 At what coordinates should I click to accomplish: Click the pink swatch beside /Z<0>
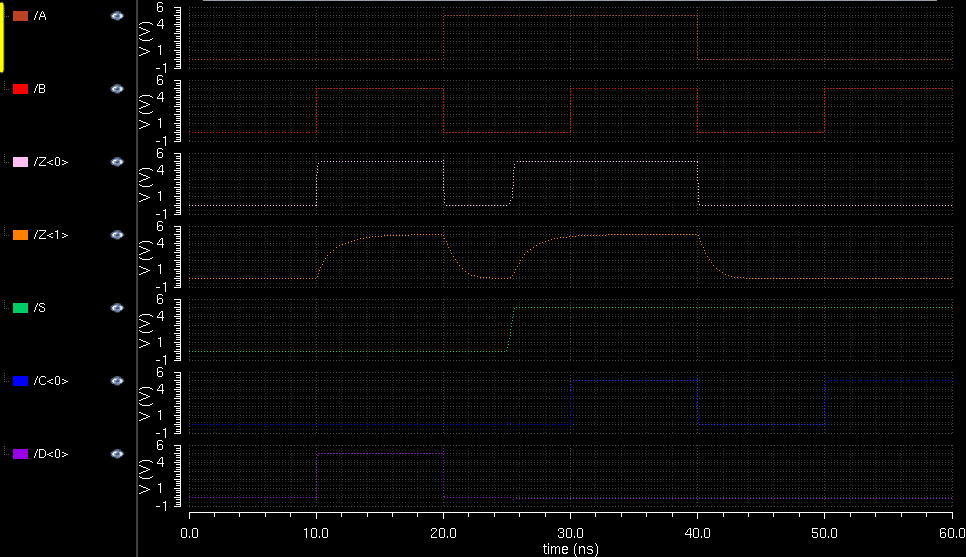[x=20, y=162]
